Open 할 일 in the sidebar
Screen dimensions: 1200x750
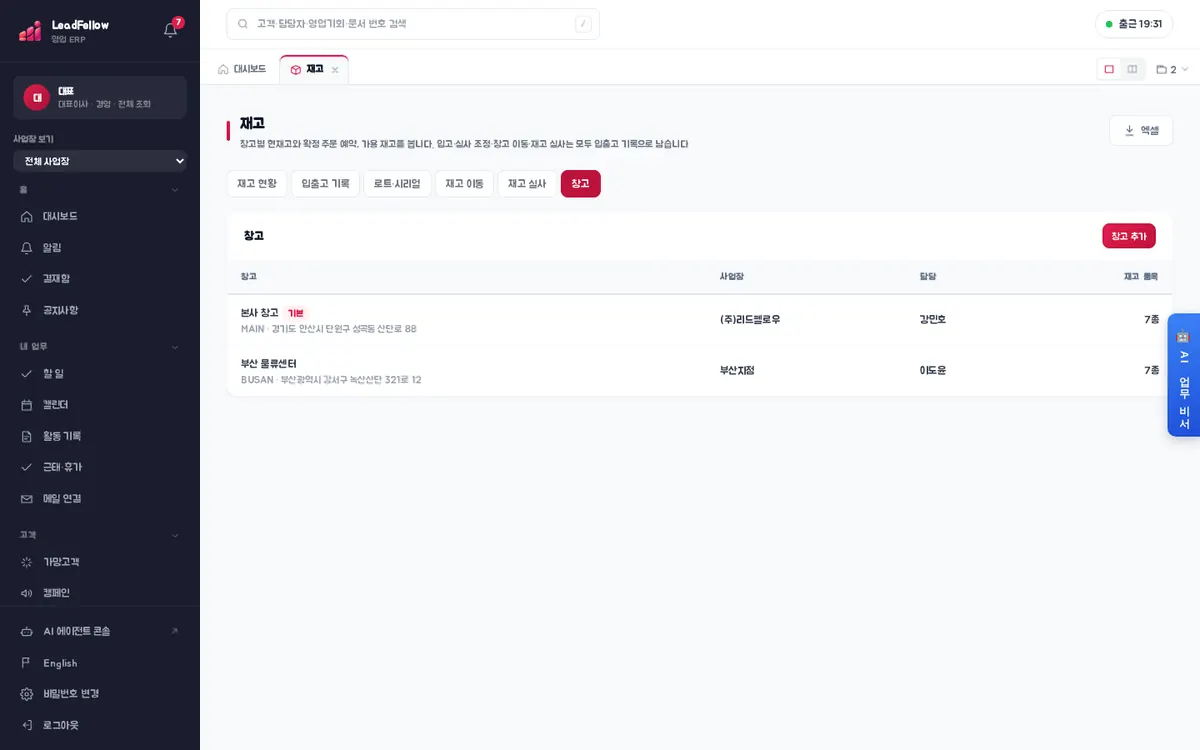pos(100,374)
